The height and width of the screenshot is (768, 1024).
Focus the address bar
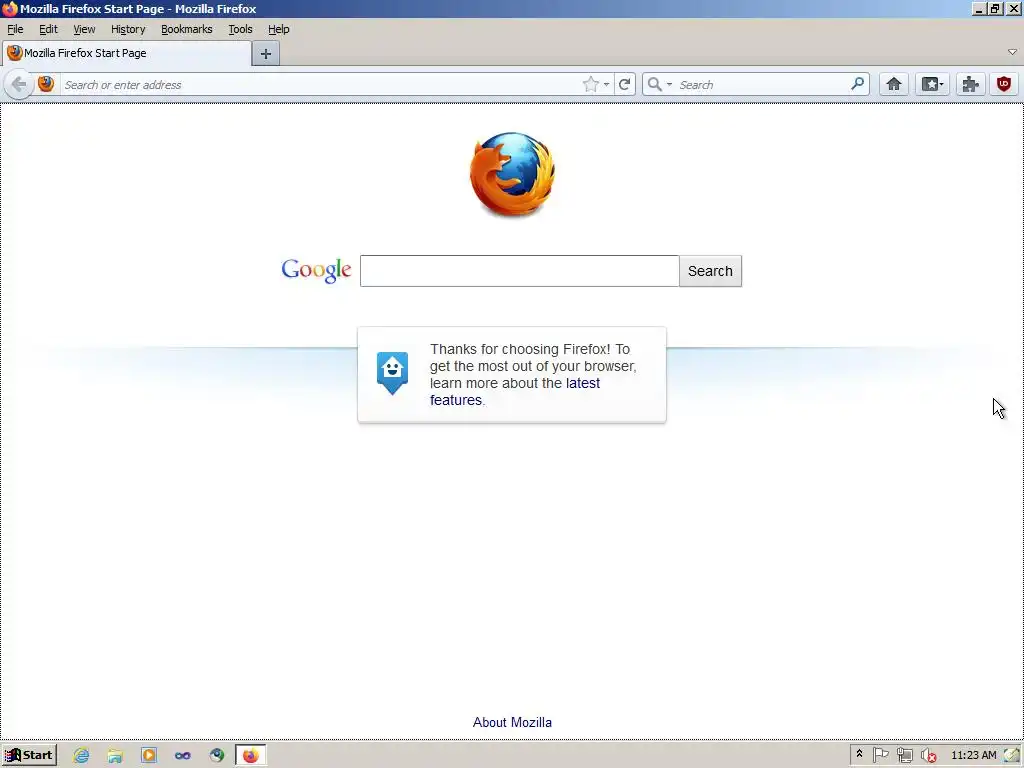tap(320, 85)
